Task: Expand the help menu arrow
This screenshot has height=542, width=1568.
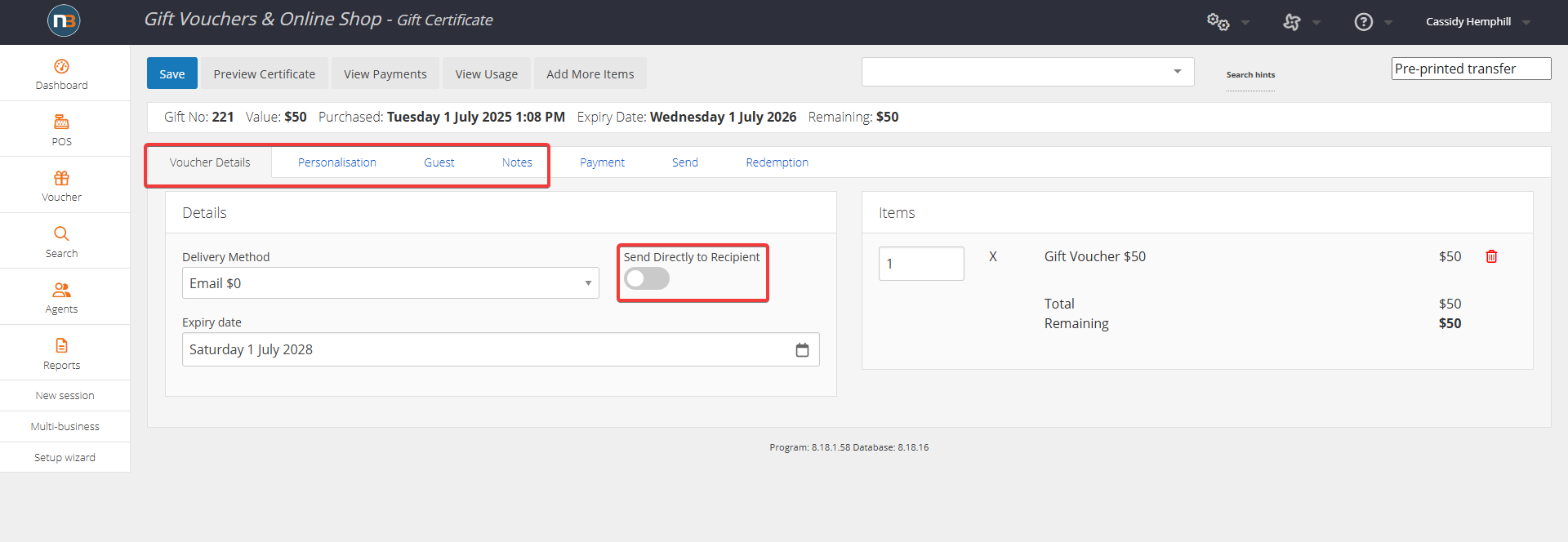Action: pos(1388,23)
